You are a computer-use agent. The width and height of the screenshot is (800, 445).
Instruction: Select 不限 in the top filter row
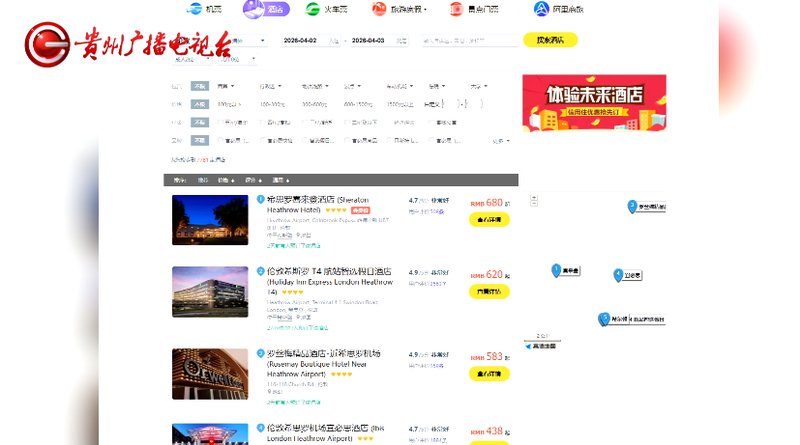pos(199,86)
